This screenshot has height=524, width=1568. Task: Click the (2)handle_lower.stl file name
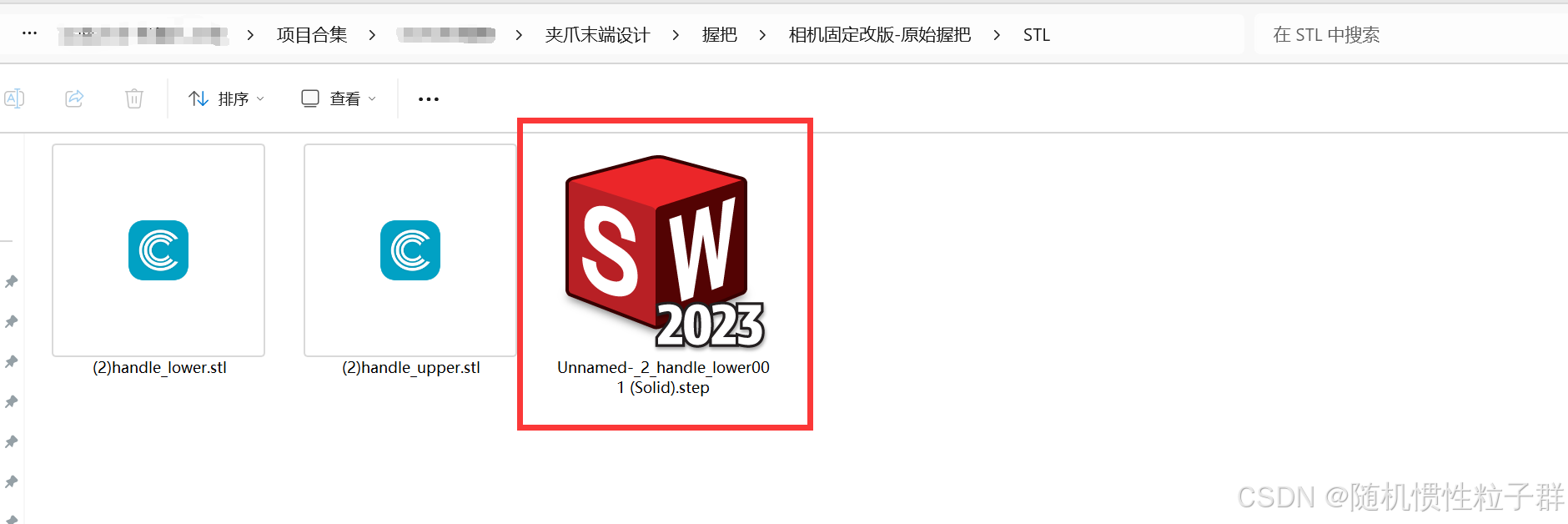pos(159,368)
